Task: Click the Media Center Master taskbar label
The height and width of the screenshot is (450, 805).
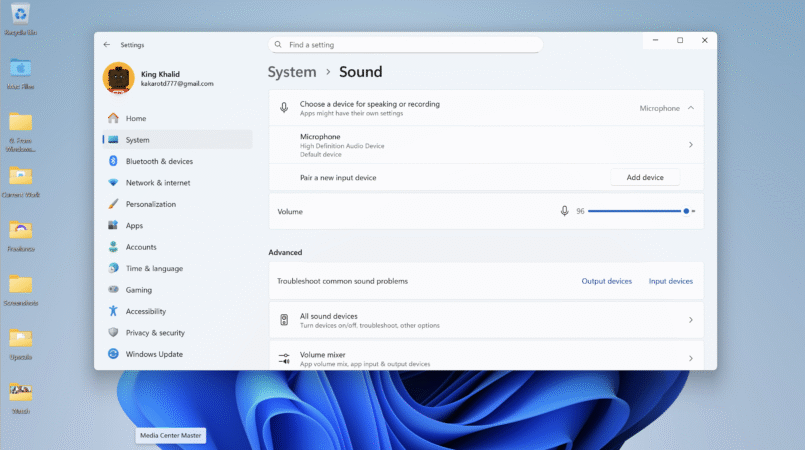Action: coord(170,435)
